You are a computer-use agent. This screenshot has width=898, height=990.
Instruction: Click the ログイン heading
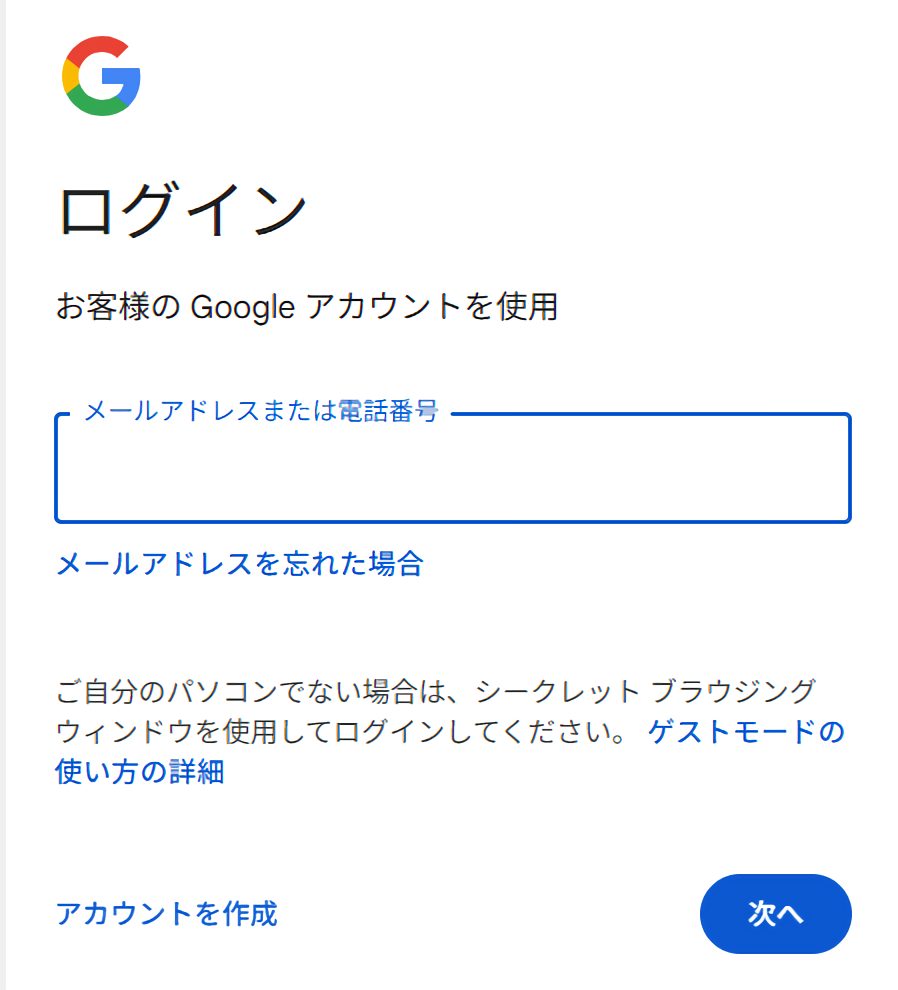(x=181, y=211)
